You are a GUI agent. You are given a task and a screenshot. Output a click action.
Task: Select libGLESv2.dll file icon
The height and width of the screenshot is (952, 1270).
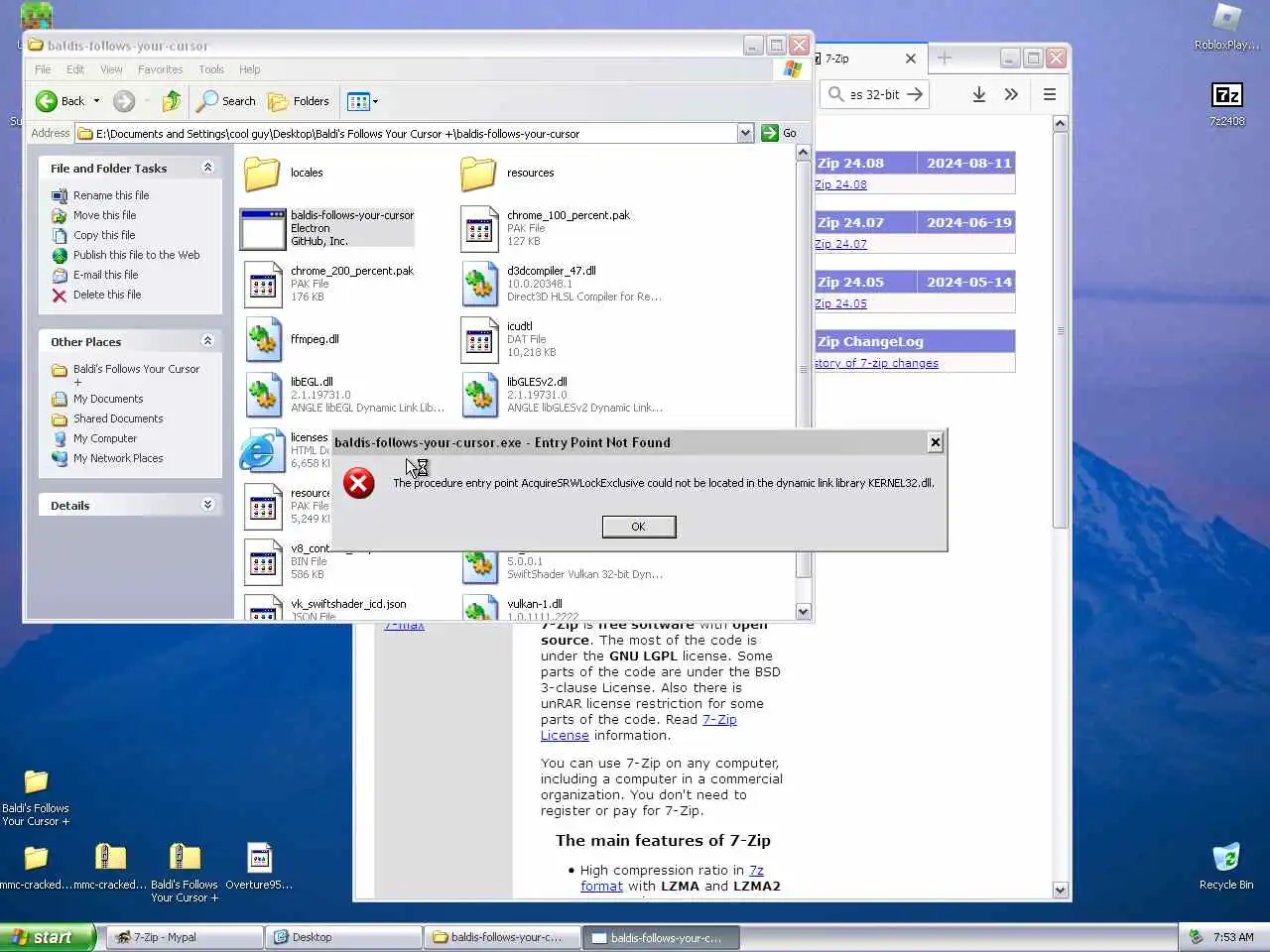click(479, 396)
